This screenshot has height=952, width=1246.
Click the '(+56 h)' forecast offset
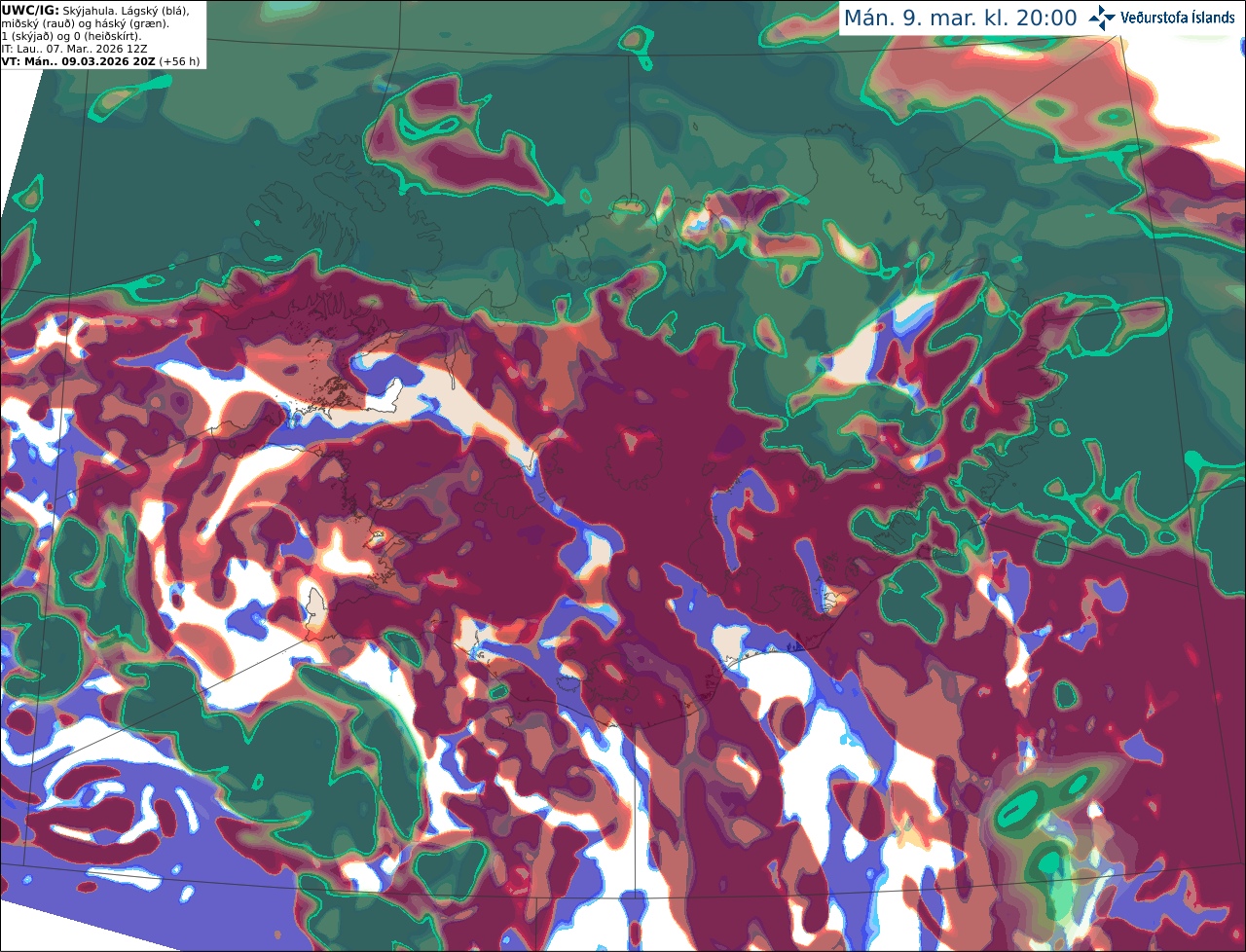tap(180, 61)
